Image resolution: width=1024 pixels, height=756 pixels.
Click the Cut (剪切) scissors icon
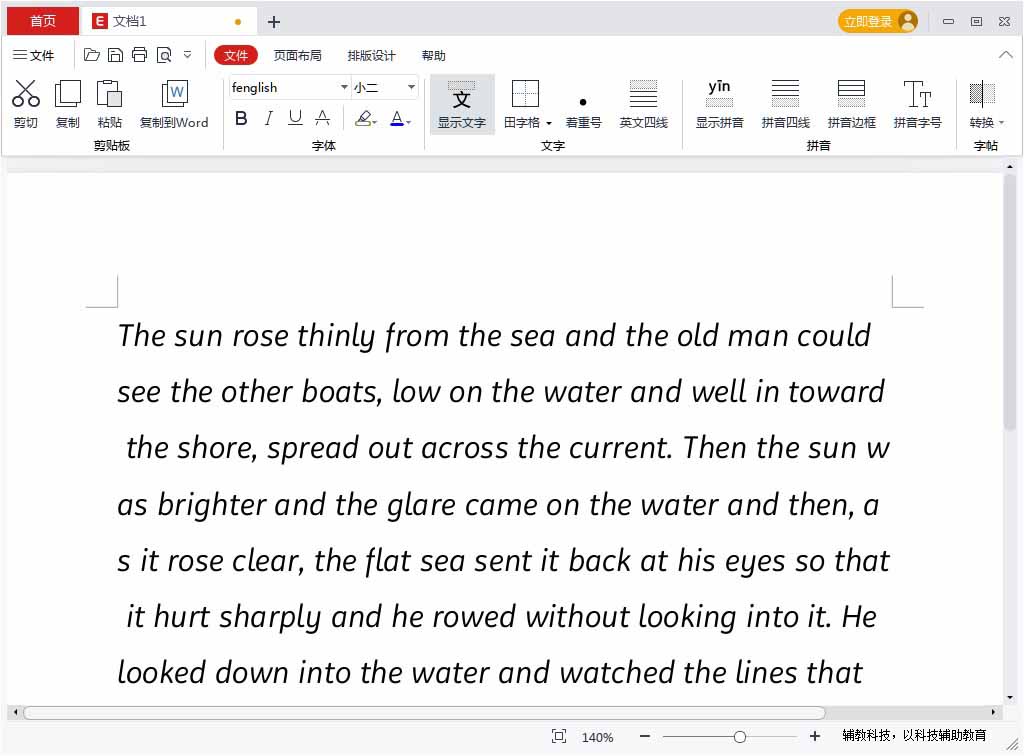25,93
